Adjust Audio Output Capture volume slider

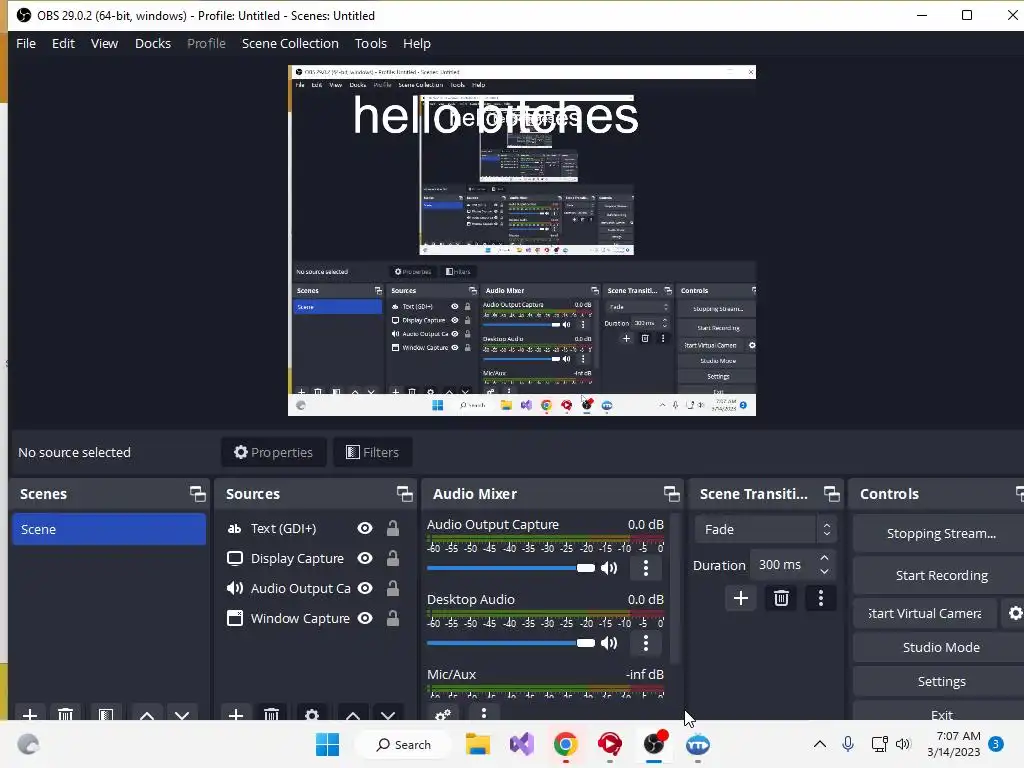[x=511, y=568]
